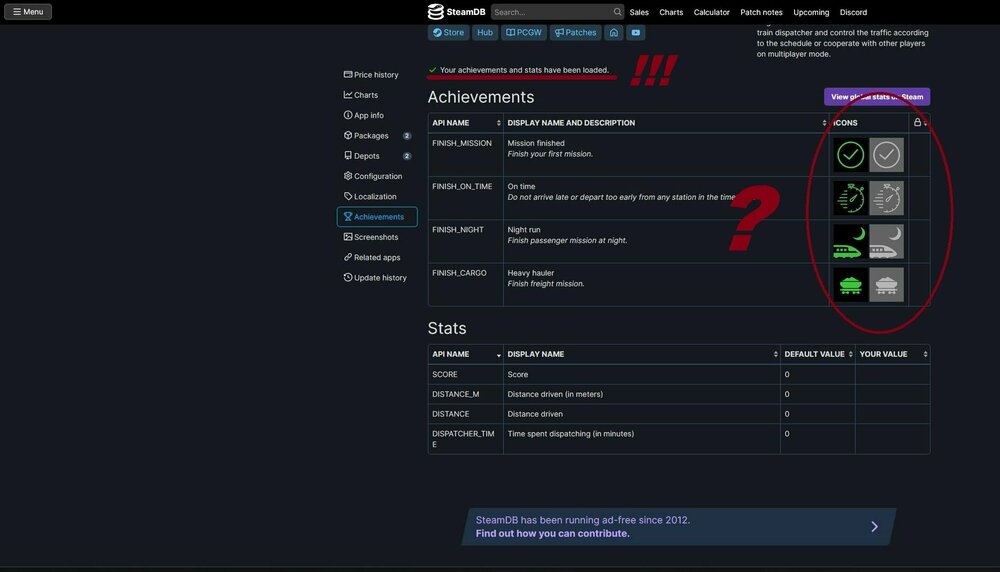The width and height of the screenshot is (1000, 572).
Task: Sort by DISPLAY NAME AND DESCRIPTION column
Action: coord(666,123)
